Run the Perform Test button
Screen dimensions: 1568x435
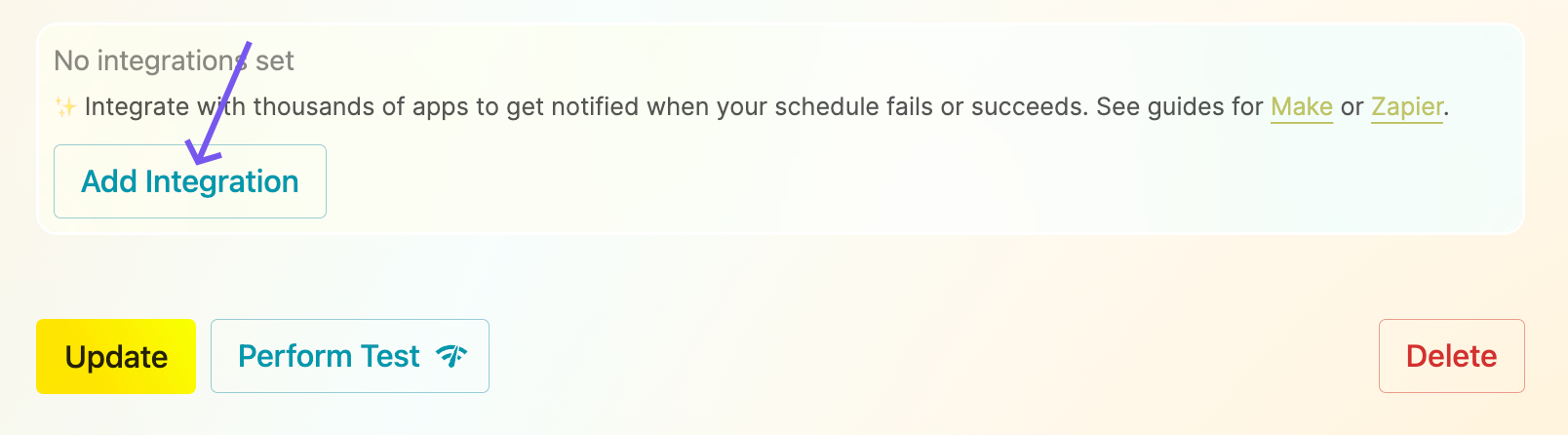pos(350,356)
